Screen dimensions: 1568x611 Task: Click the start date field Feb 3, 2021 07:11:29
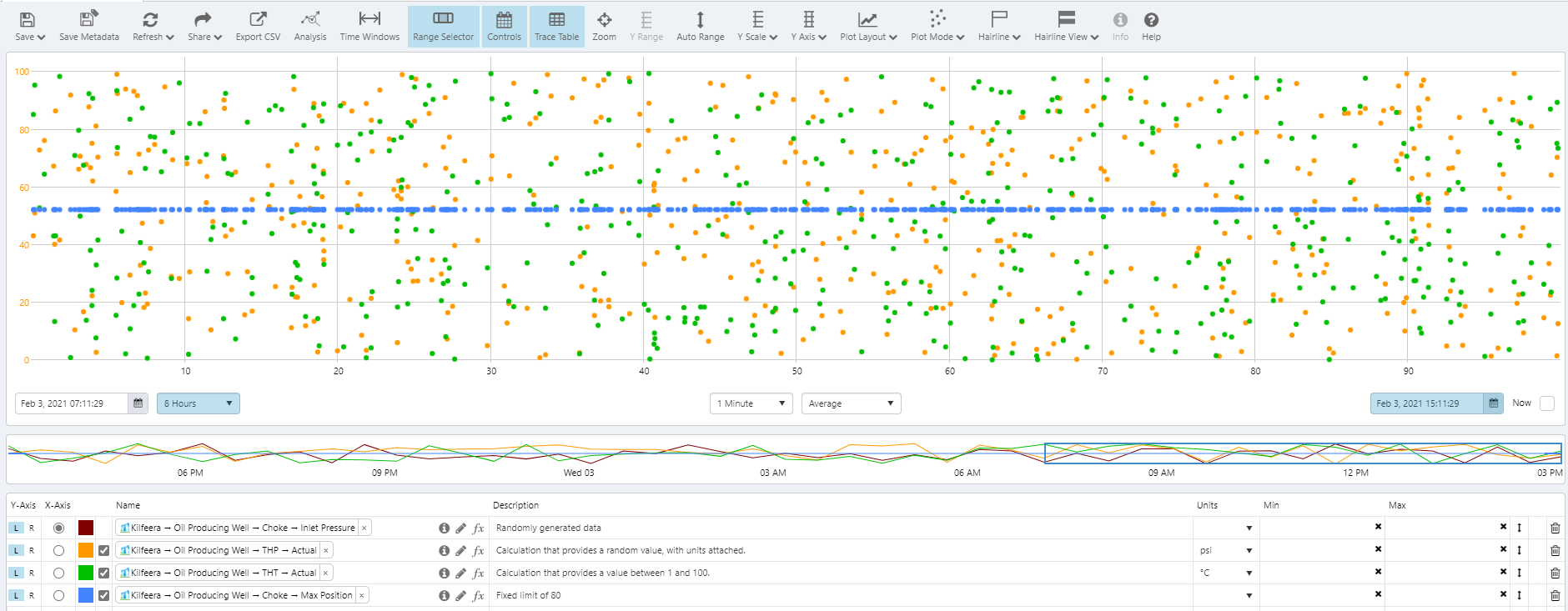tap(72, 403)
